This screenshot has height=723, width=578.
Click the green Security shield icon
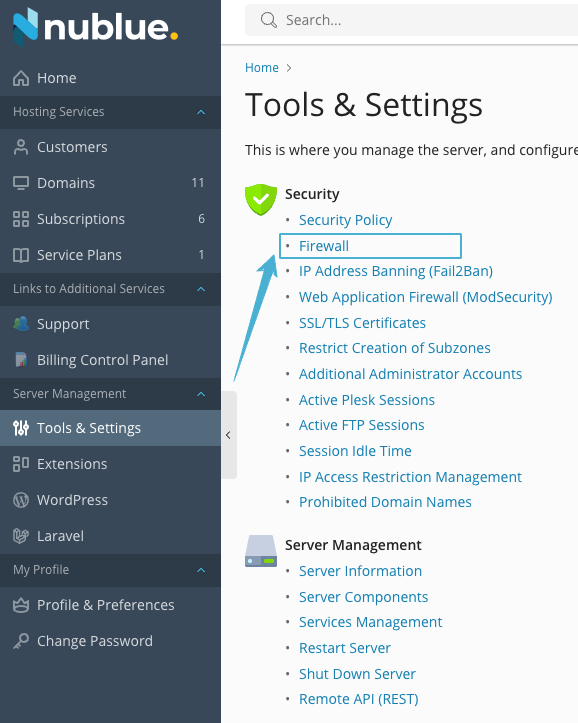coord(261,199)
